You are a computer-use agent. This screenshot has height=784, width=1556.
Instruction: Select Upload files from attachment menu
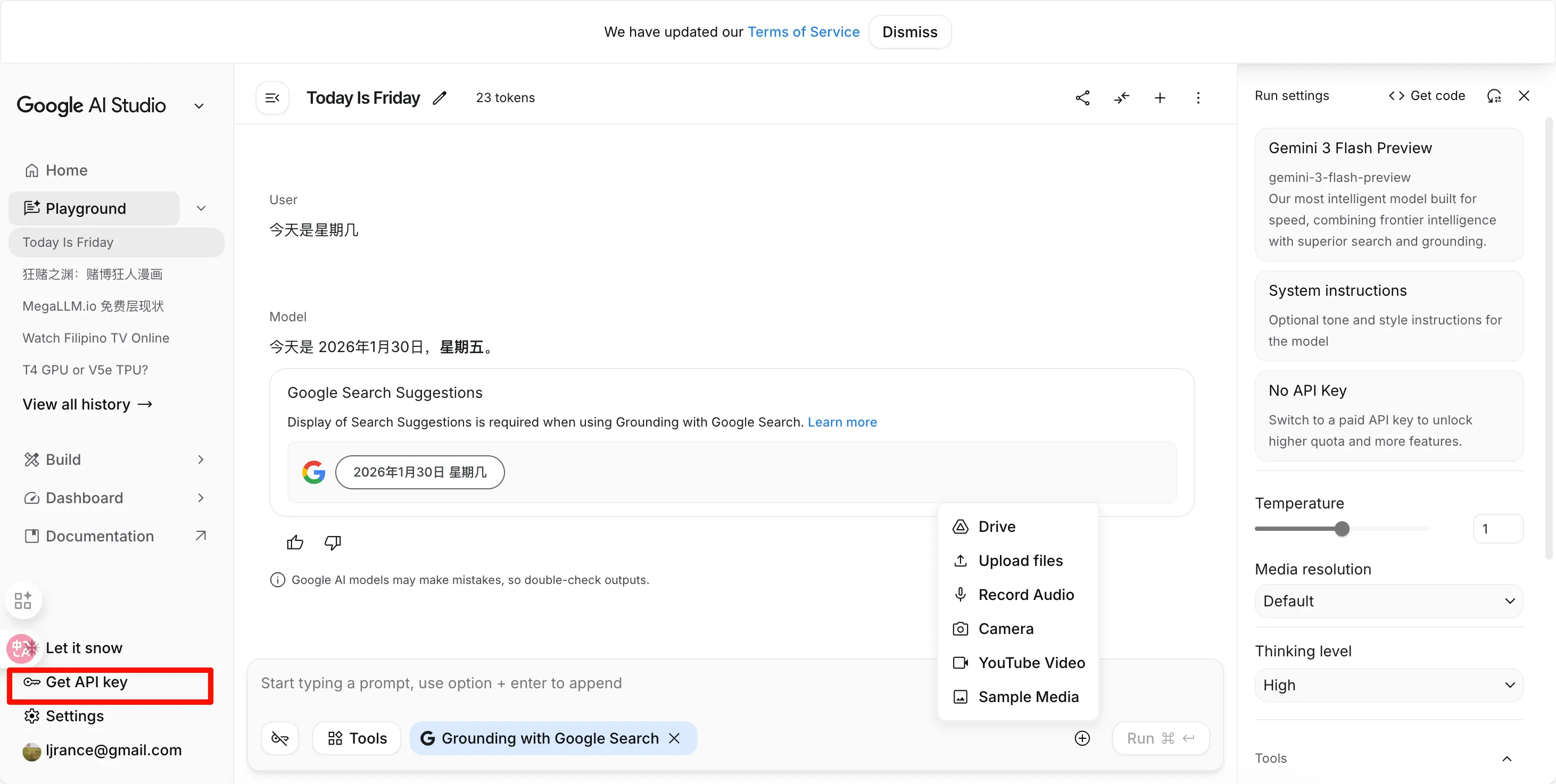tap(1020, 561)
